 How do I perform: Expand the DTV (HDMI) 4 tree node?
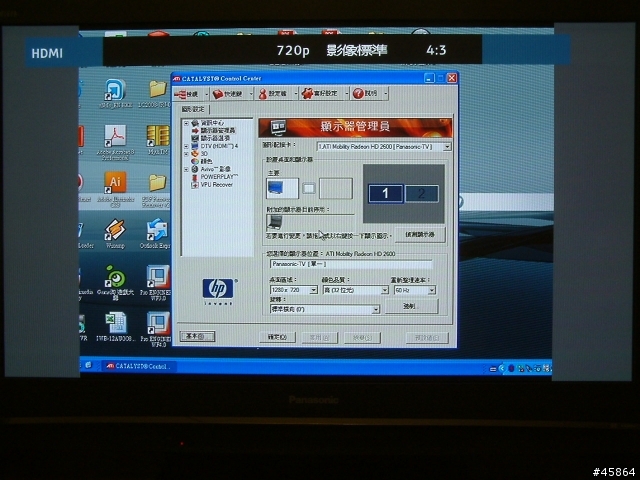pos(186,146)
